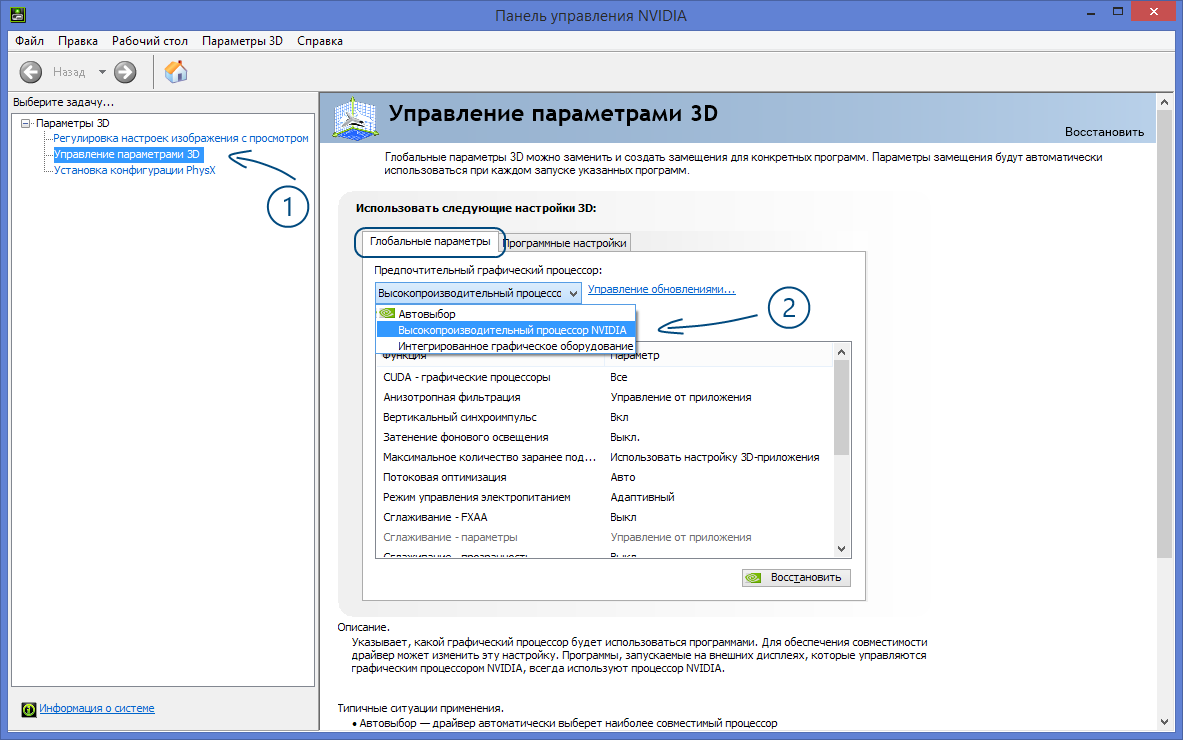Click the Назад toolbar label
This screenshot has width=1183, height=740.
point(69,72)
